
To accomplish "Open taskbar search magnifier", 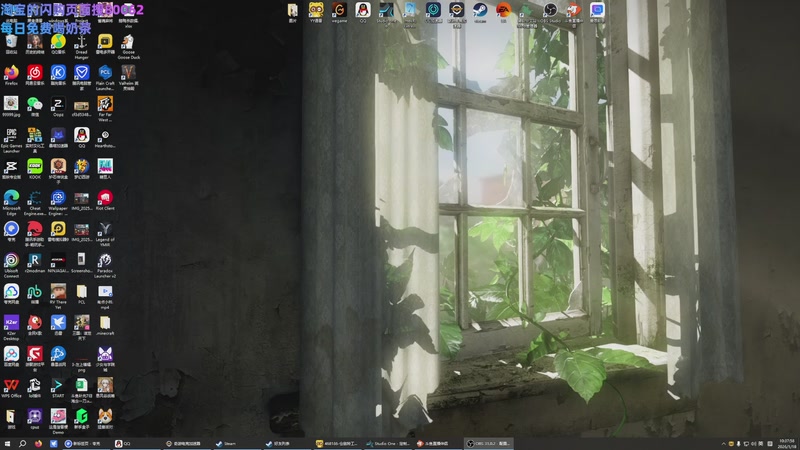I will (x=22, y=444).
